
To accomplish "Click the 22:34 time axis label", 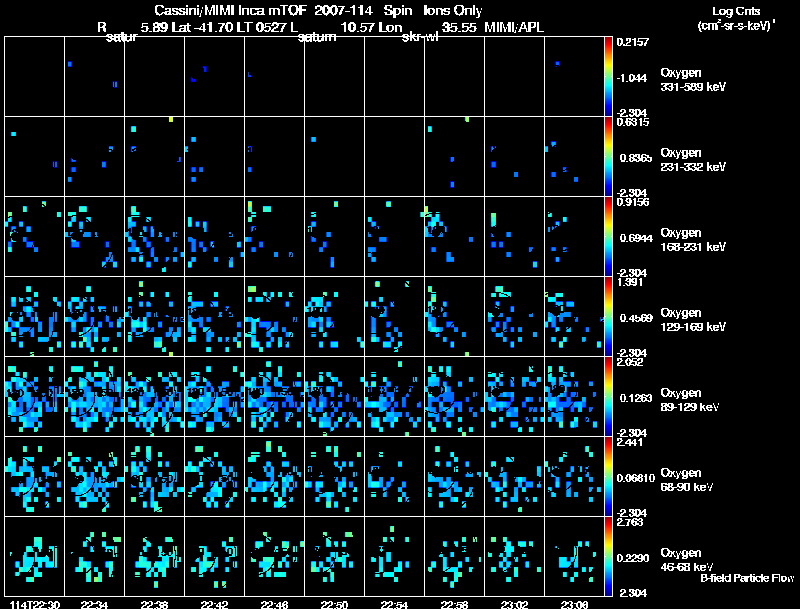I will click(x=94, y=604).
